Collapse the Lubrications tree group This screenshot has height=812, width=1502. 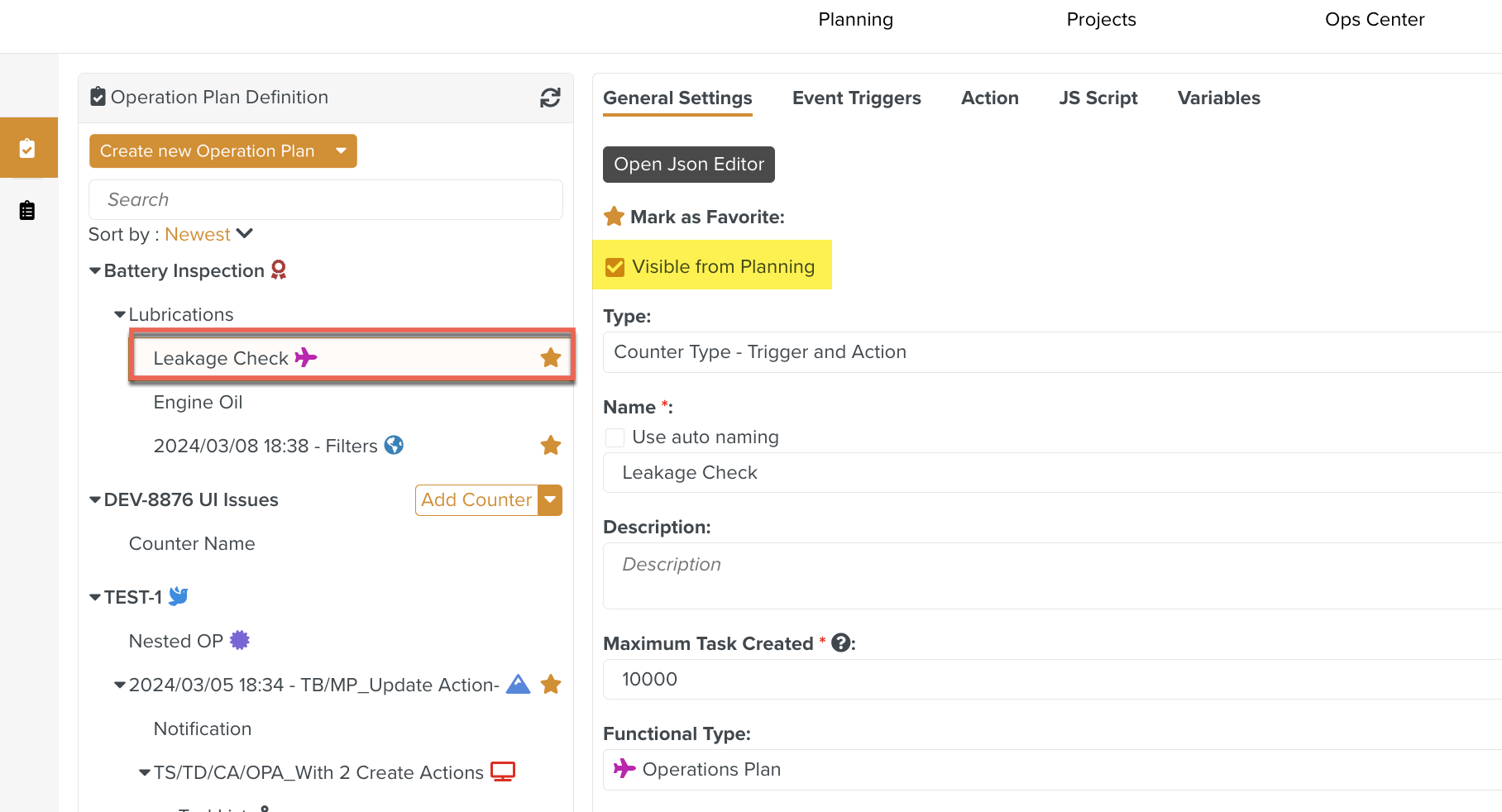click(x=120, y=315)
